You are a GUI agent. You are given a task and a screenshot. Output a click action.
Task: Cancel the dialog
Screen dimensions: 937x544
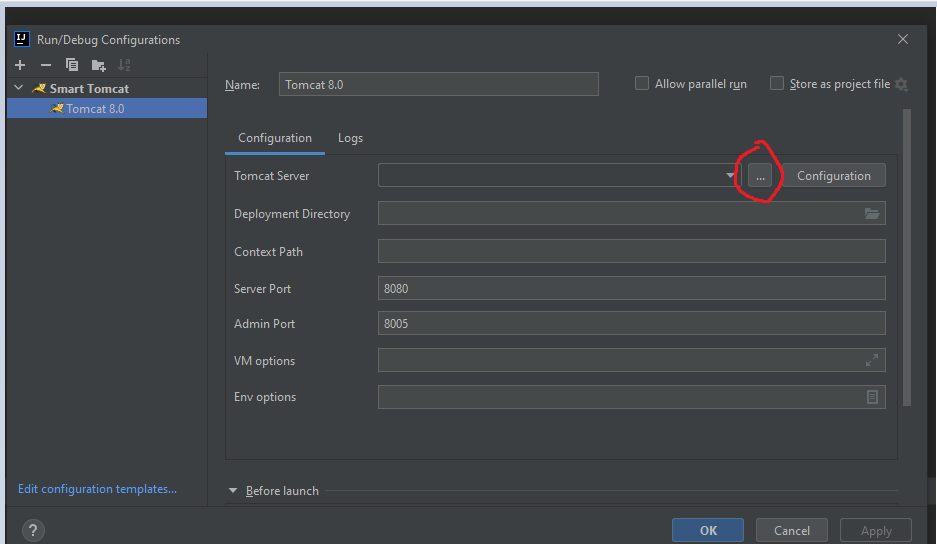point(792,530)
